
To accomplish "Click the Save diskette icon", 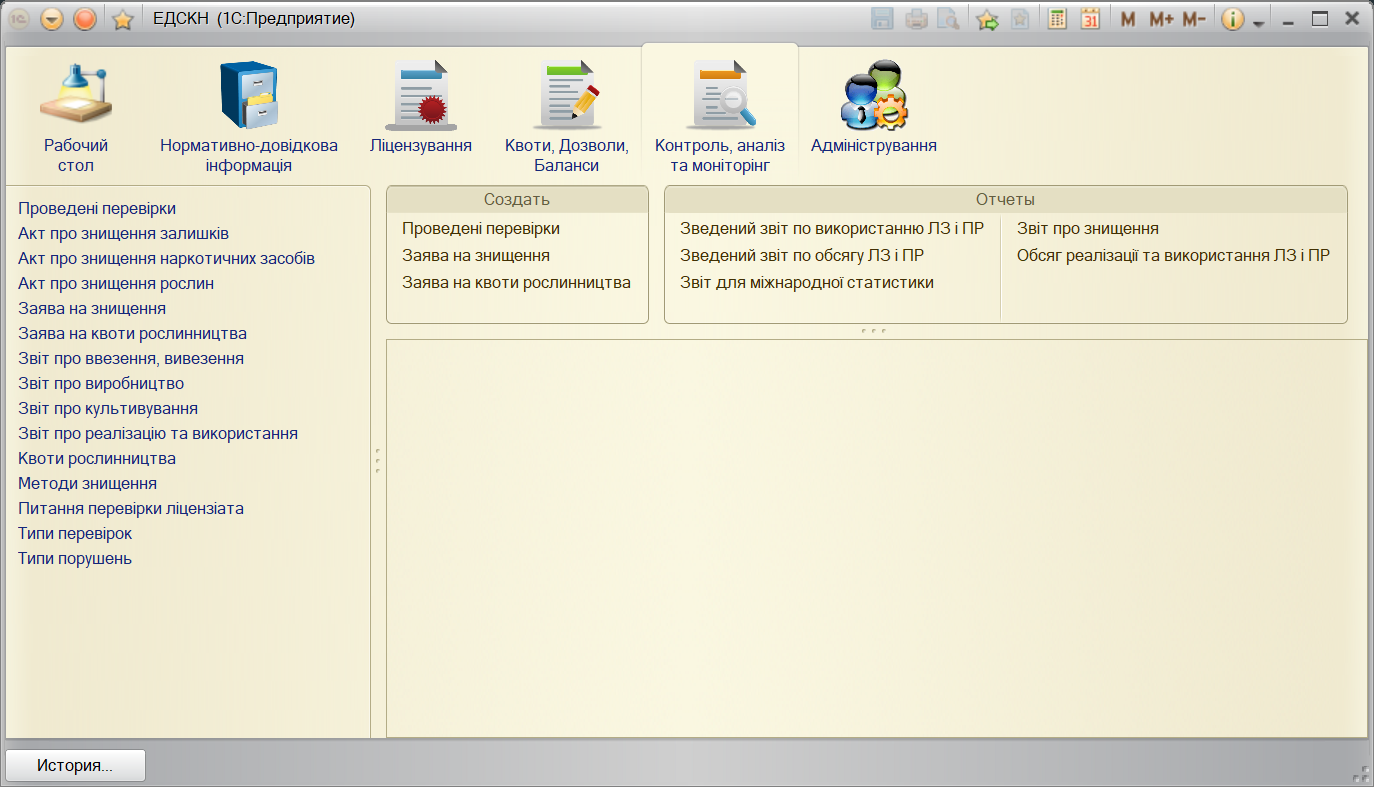I will pyautogui.click(x=882, y=19).
